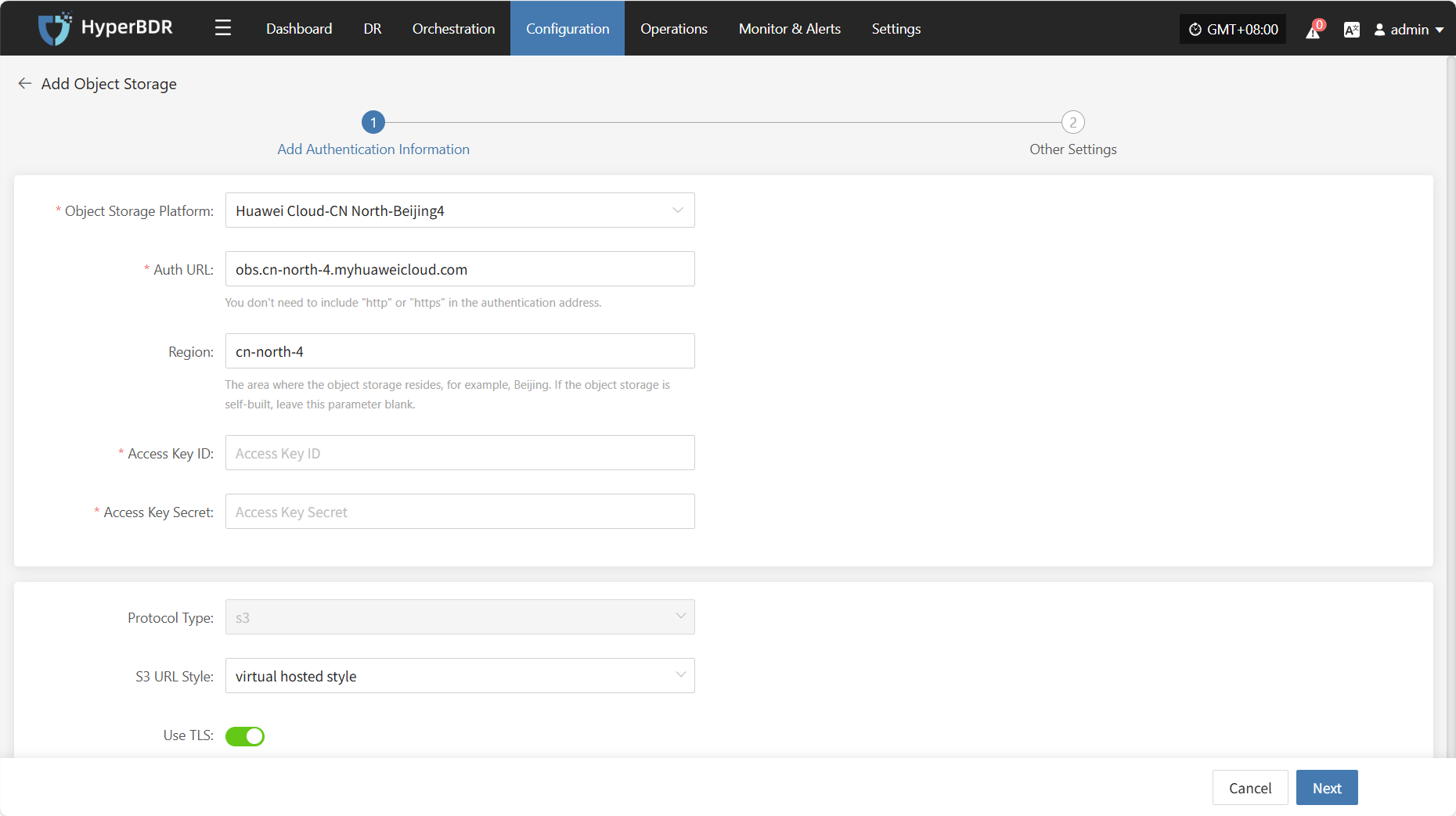Viewport: 1456px width, 816px height.
Task: Select the Configuration menu tab
Action: click(568, 29)
